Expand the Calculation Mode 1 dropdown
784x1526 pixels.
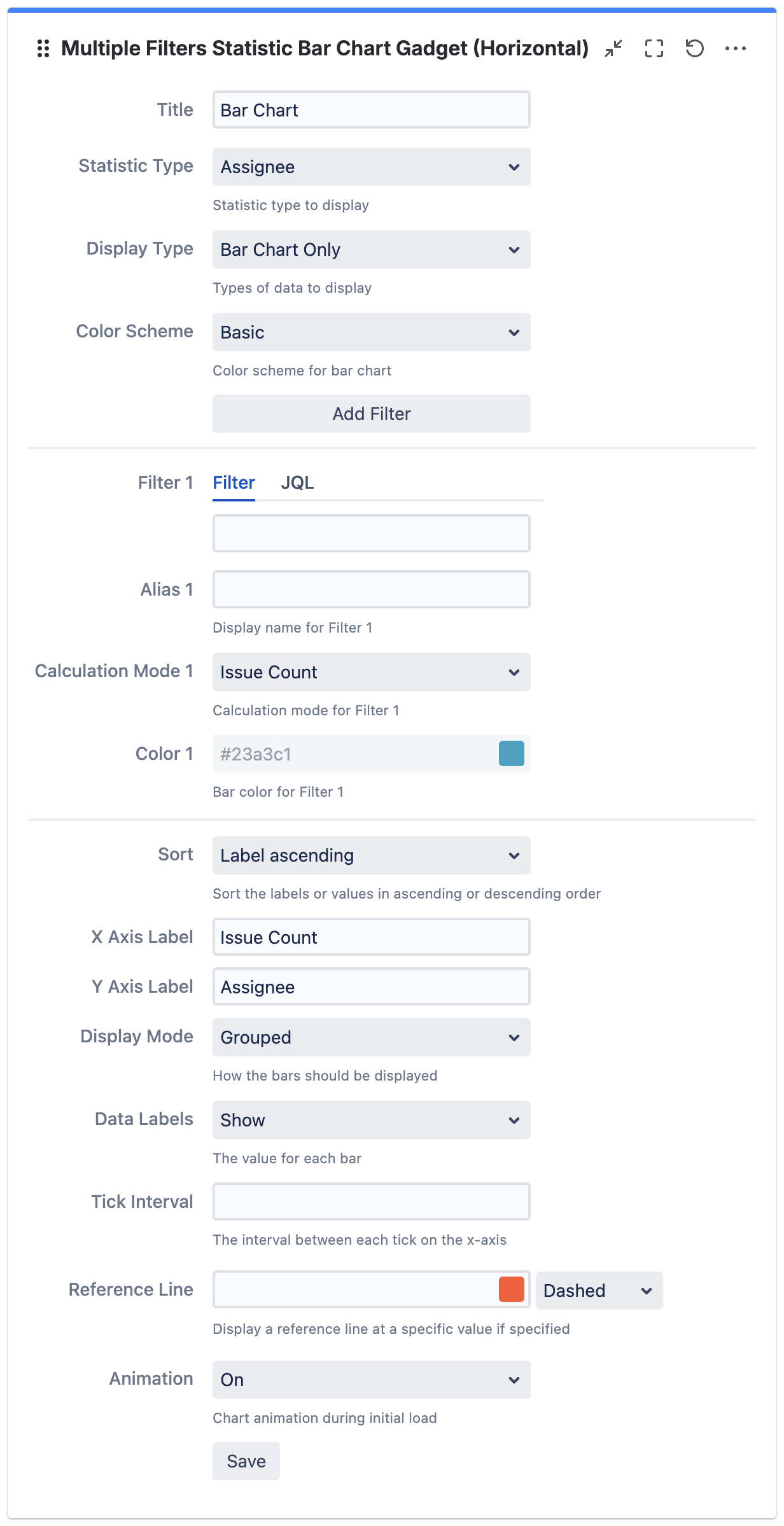pyautogui.click(x=371, y=672)
